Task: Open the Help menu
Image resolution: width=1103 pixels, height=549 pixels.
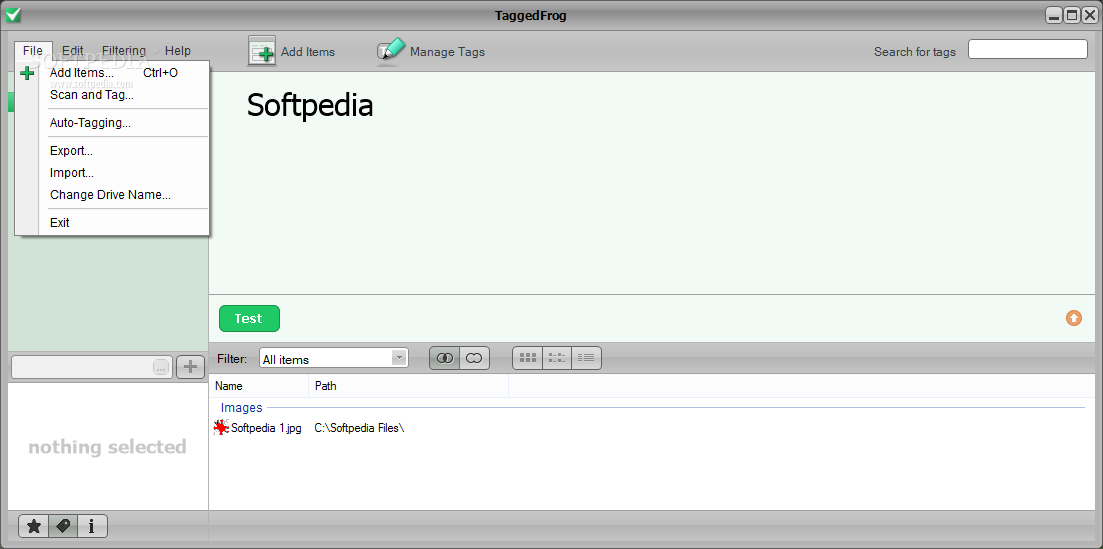Action: click(177, 51)
